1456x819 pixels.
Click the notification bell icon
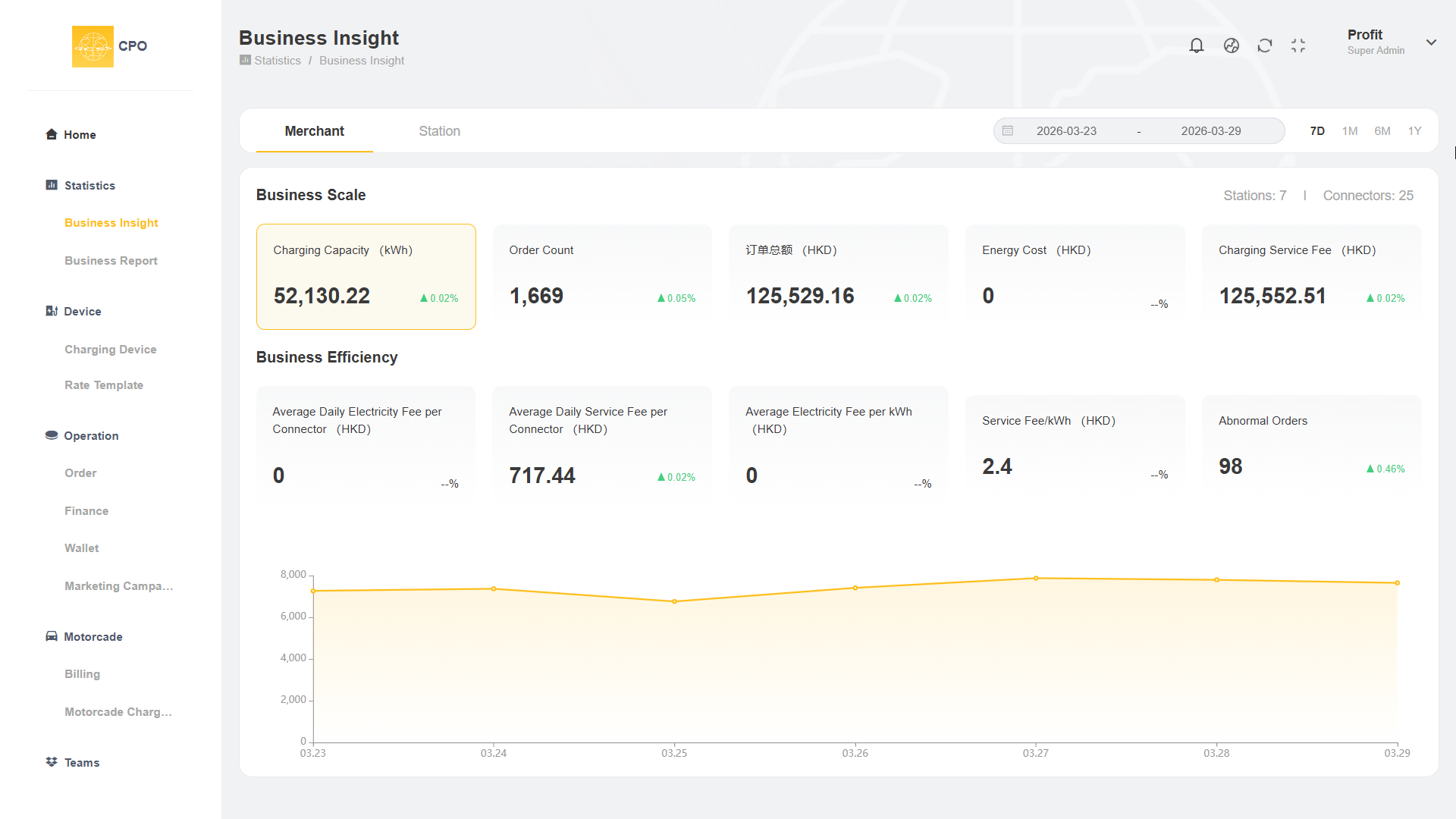pyautogui.click(x=1196, y=45)
